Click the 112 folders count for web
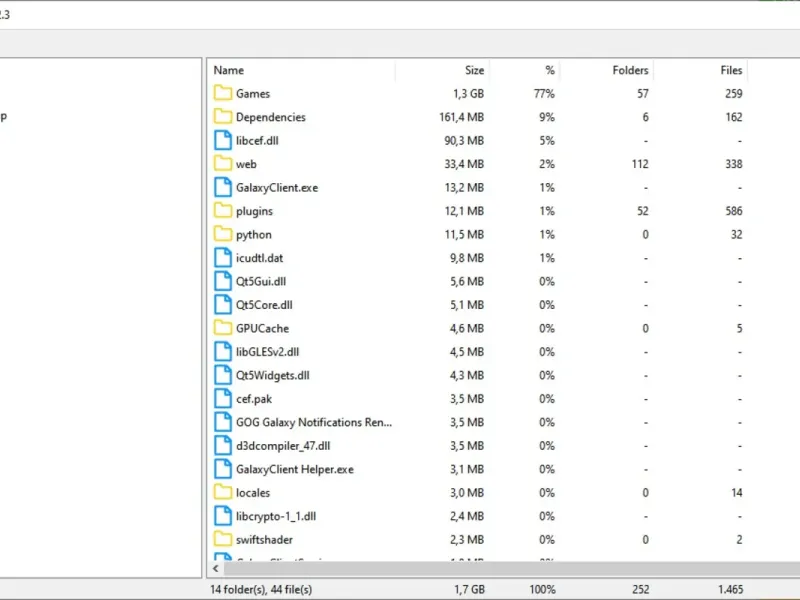 pos(640,164)
